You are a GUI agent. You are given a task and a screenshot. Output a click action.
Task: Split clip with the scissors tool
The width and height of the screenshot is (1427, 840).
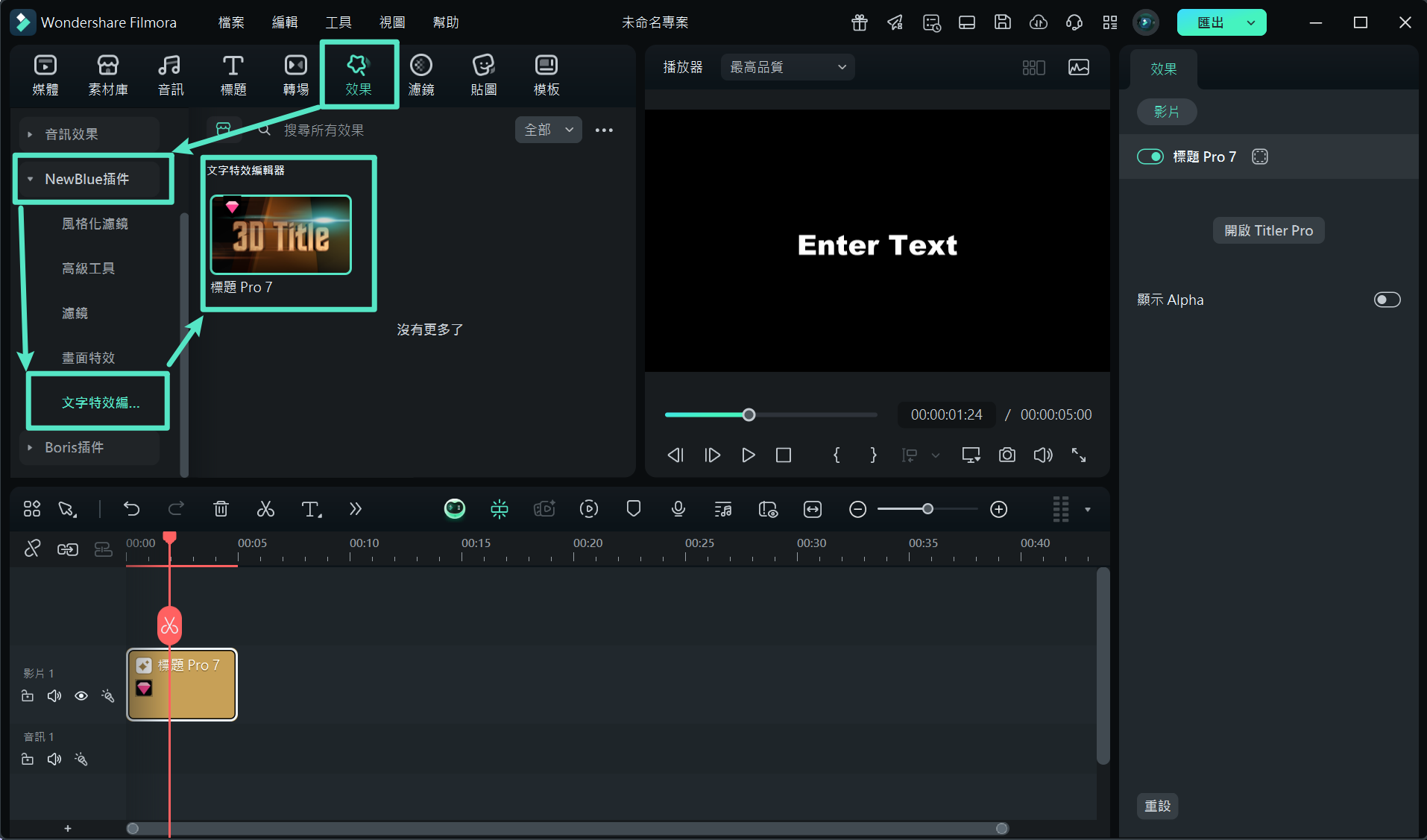tap(265, 509)
